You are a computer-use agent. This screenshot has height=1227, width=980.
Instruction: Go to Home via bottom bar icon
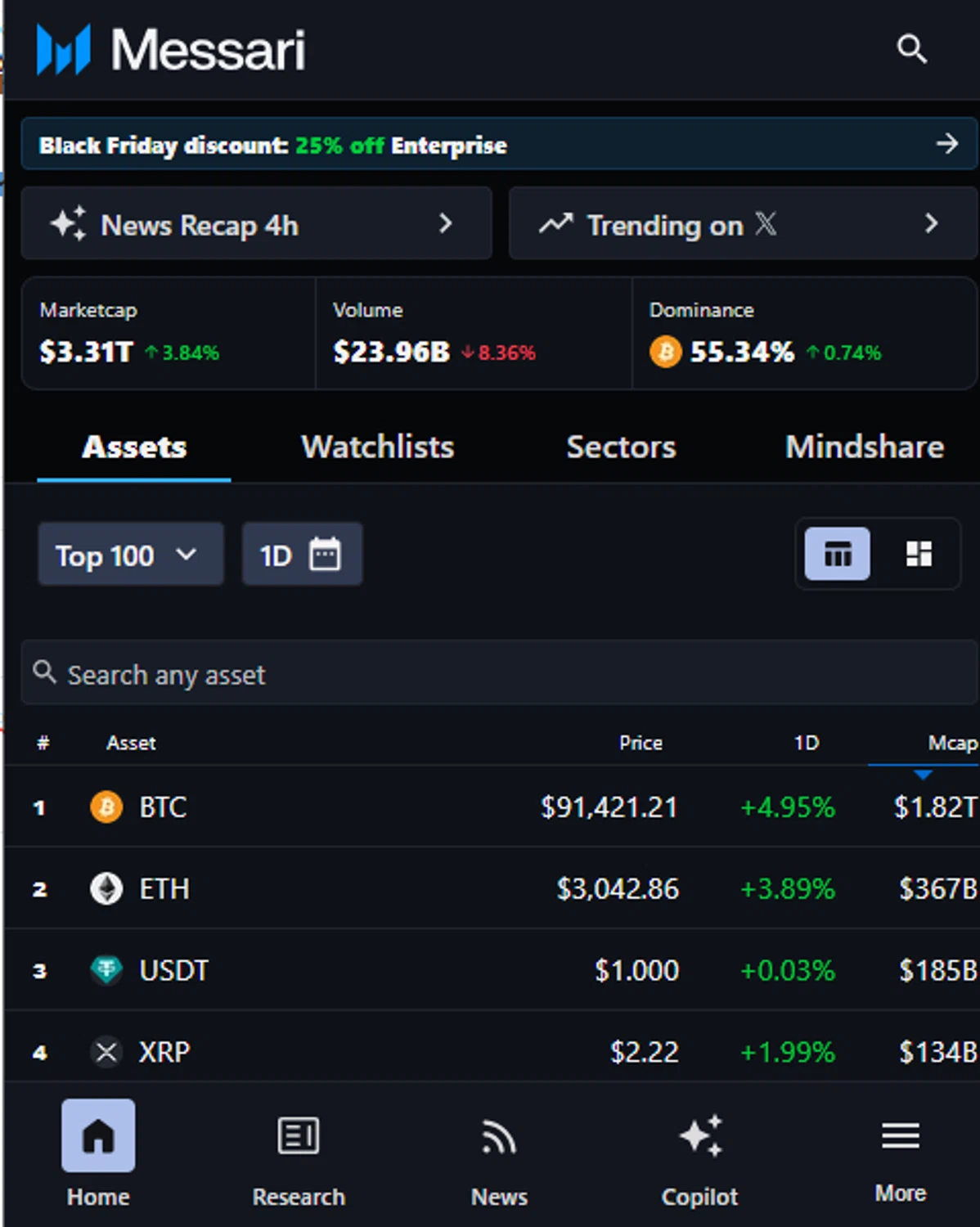[98, 1135]
